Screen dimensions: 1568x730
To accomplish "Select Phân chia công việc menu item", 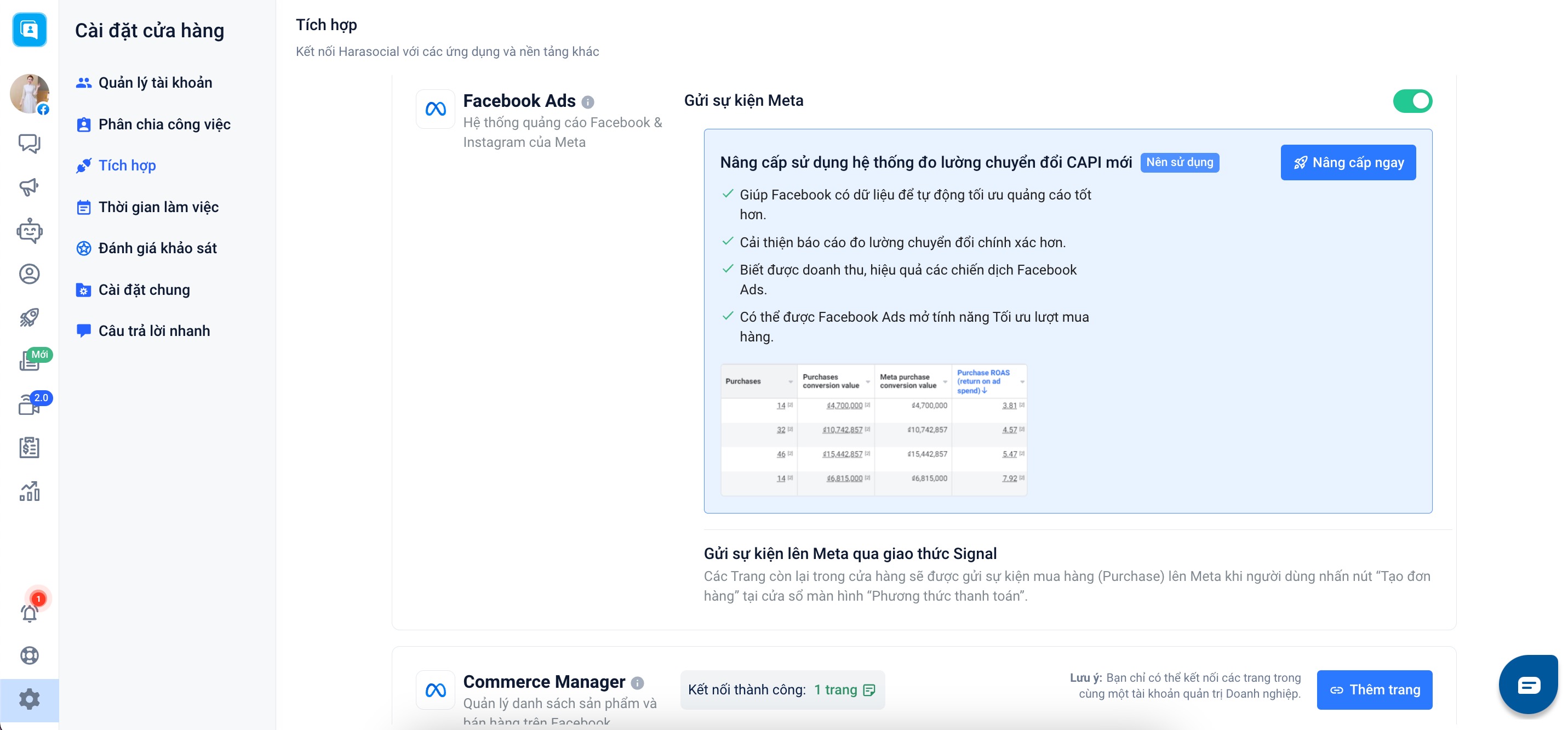I will [164, 124].
